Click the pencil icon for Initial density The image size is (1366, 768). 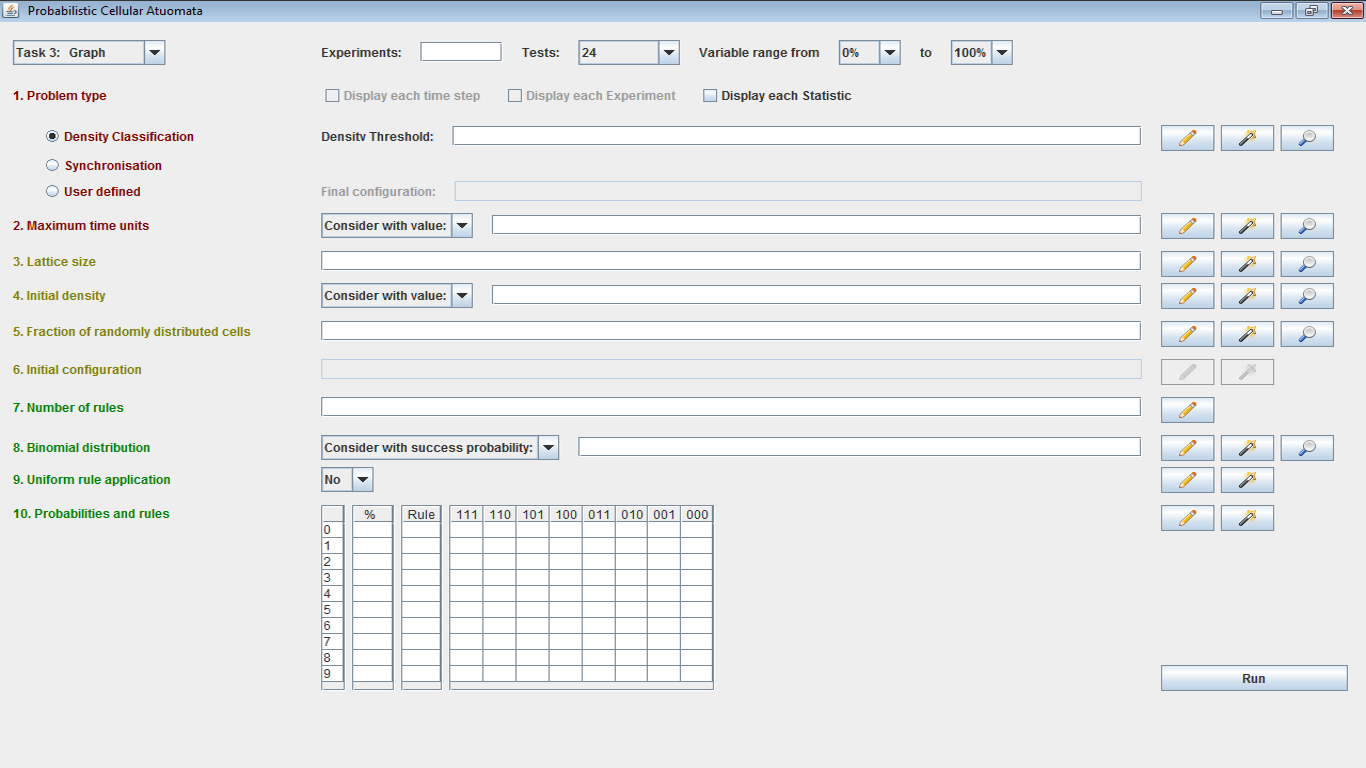click(1187, 296)
